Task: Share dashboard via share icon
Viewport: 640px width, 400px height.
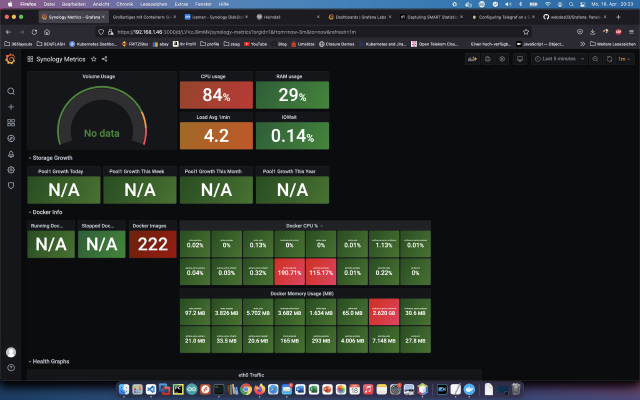Action: pyautogui.click(x=104, y=59)
